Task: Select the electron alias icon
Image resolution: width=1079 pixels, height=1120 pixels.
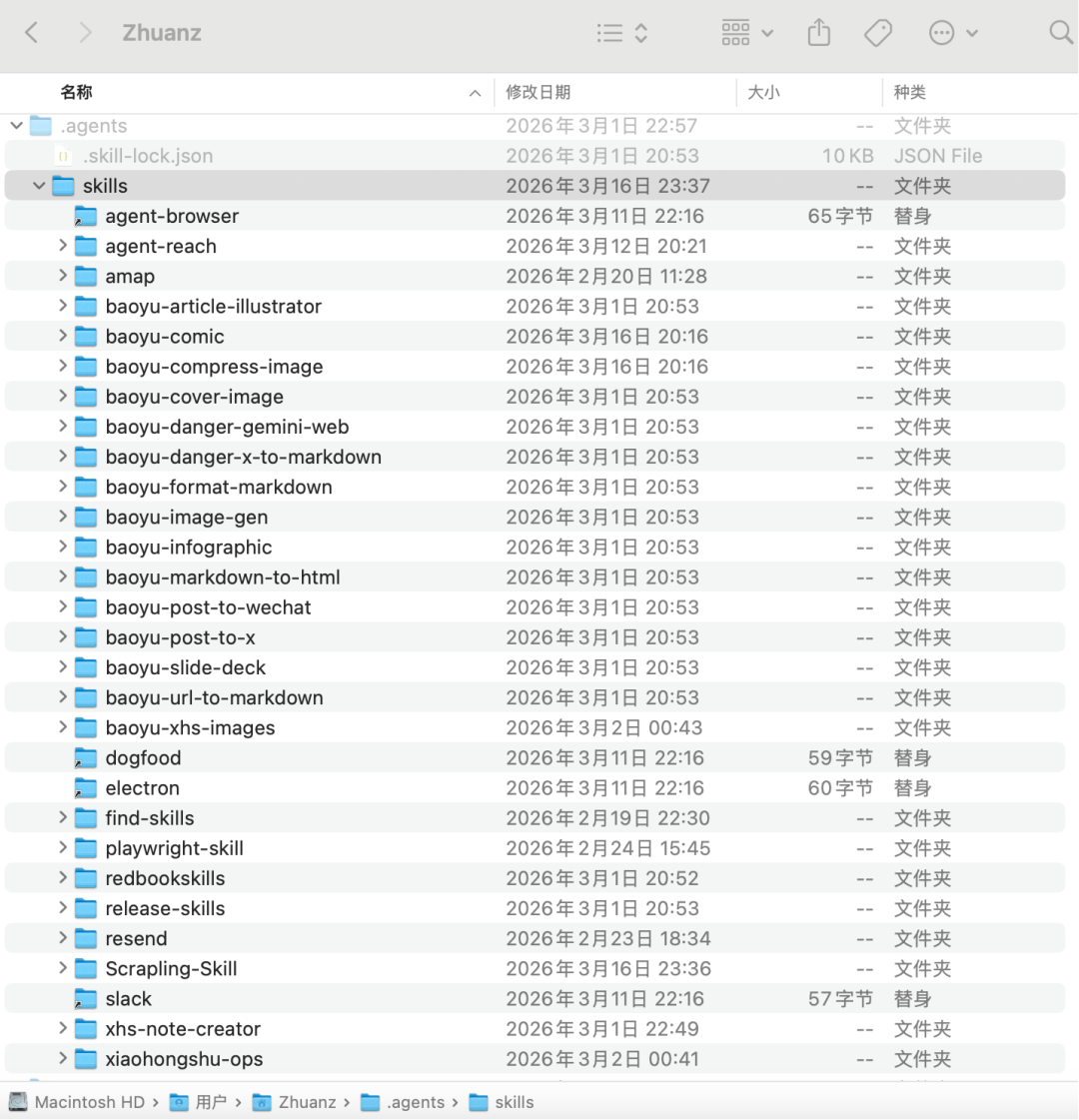Action: [x=86, y=788]
